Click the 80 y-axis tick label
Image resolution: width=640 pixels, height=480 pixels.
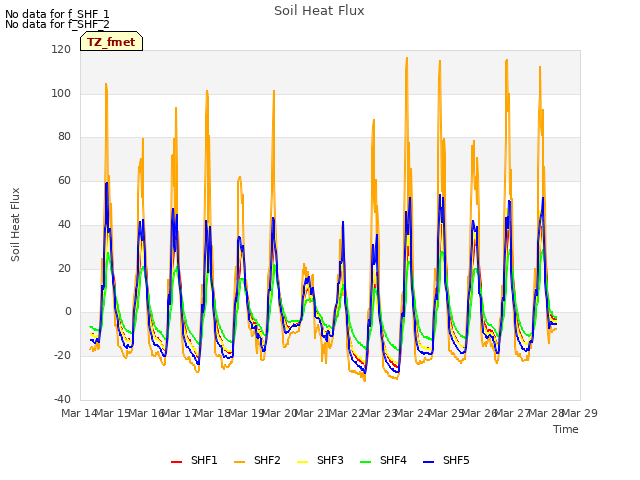[64, 137]
